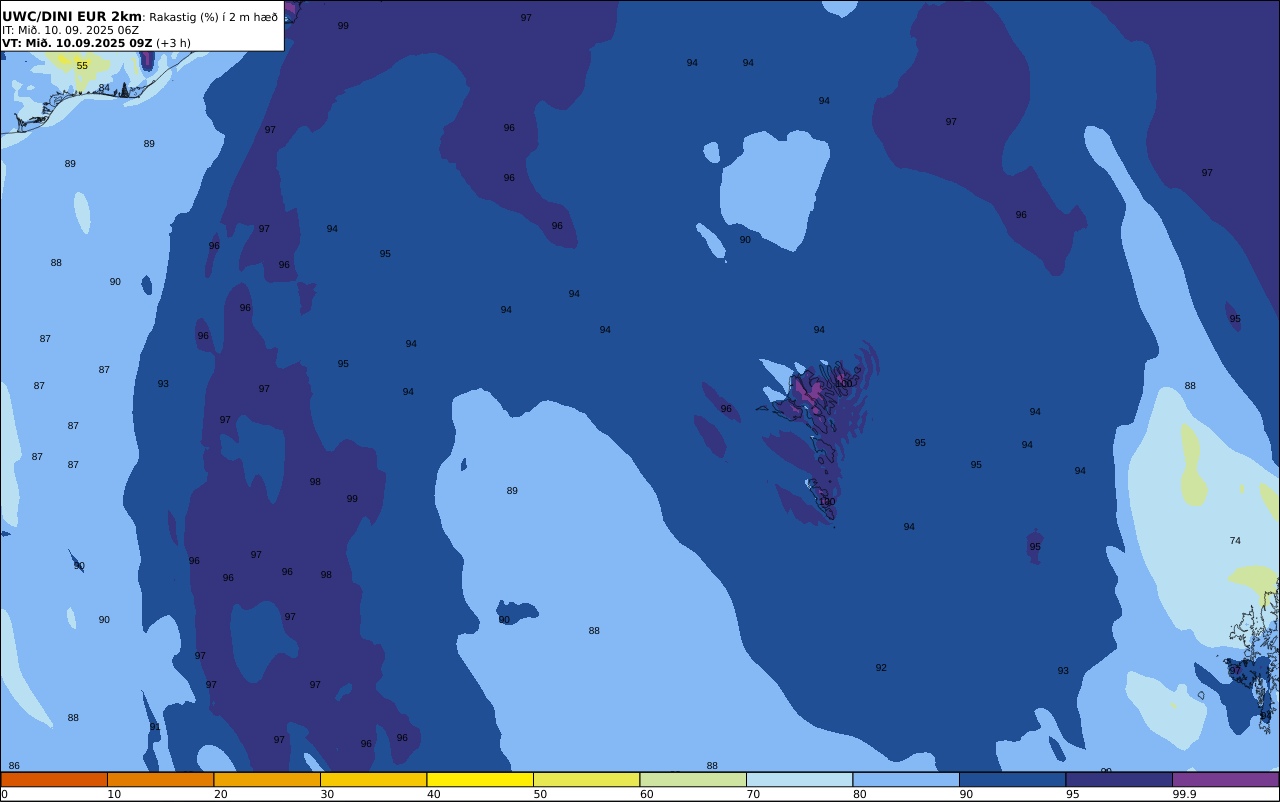This screenshot has width=1280, height=802.
Task: Click the 'Rakastig (%) í 2 m hæð' label
Action: click(x=214, y=17)
